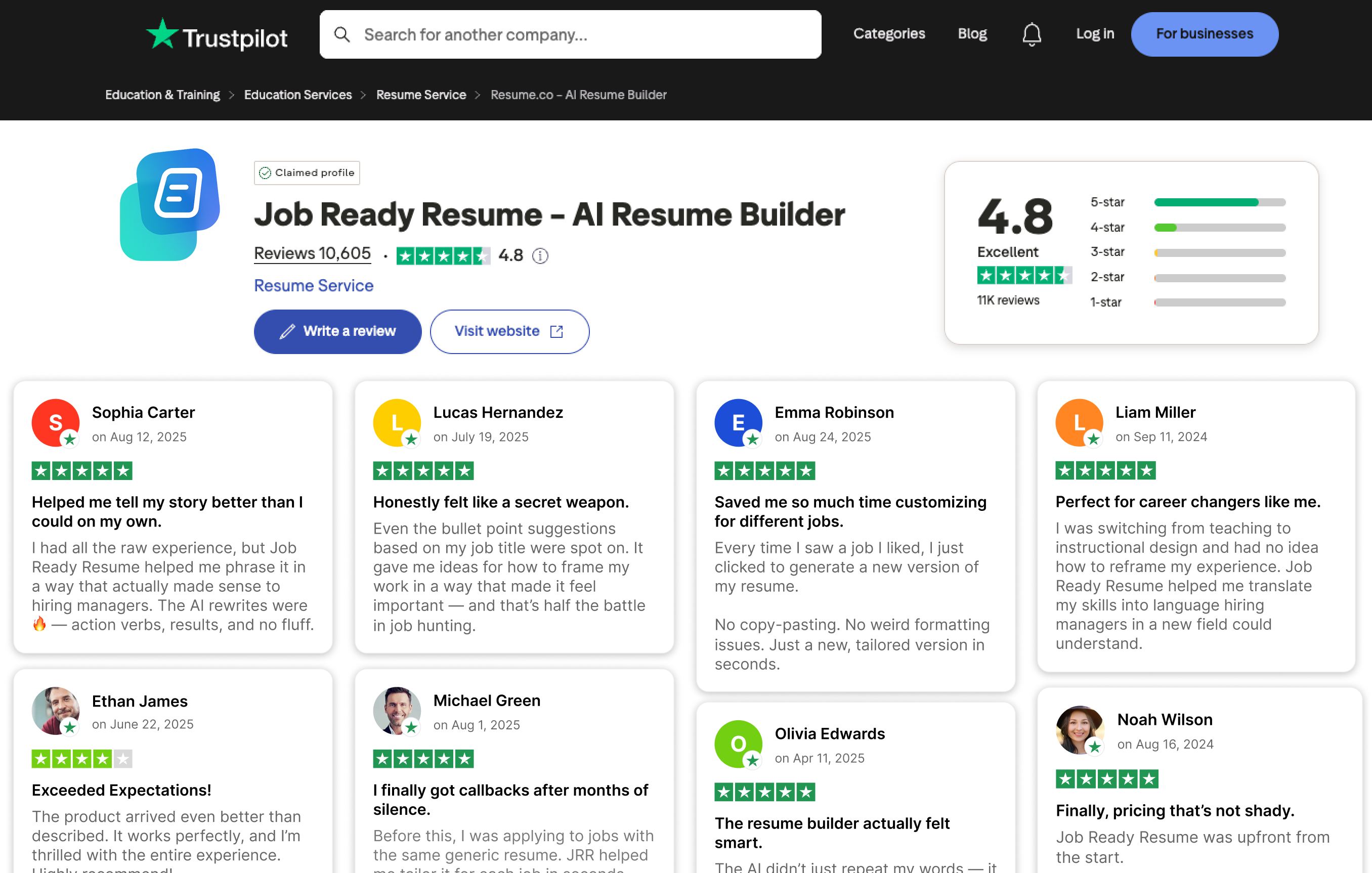Go to Education & Training breadcrumb

(x=162, y=95)
